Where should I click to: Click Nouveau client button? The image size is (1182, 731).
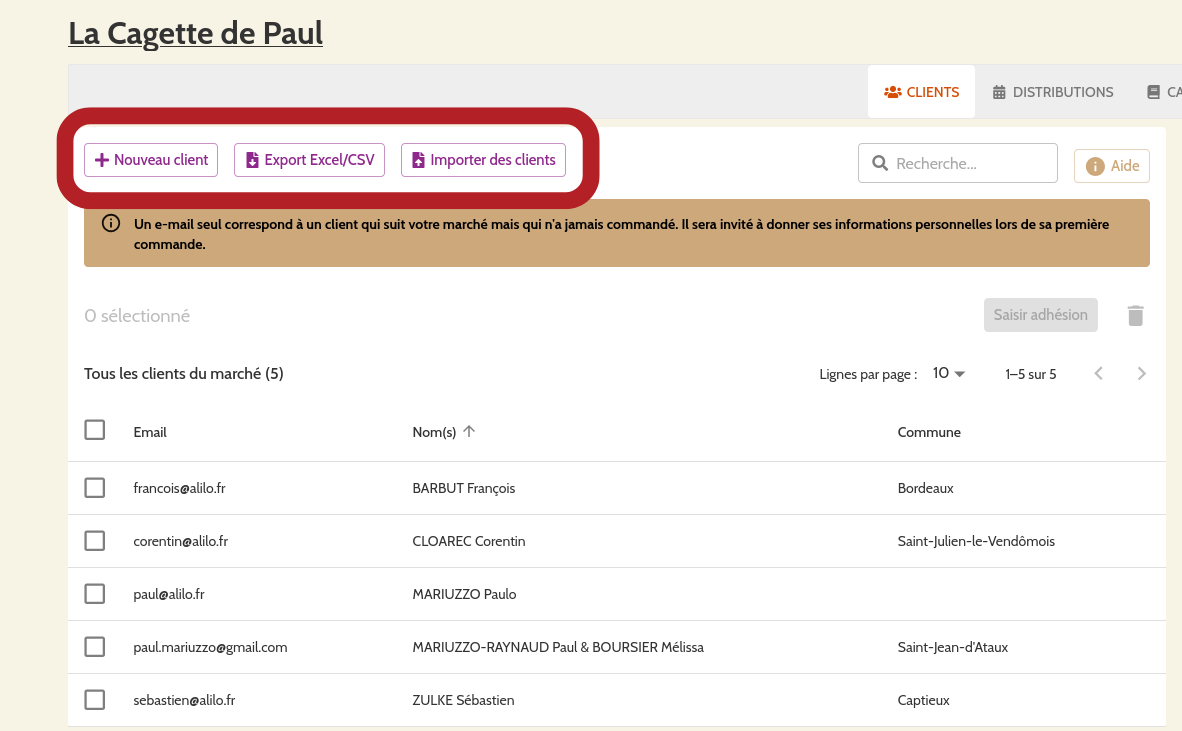(x=151, y=160)
